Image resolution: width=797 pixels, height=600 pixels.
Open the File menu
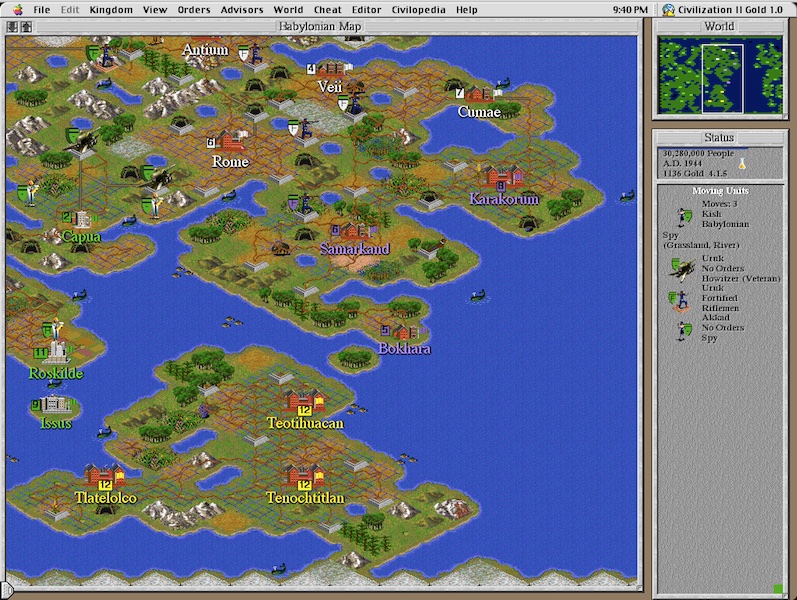click(x=41, y=10)
